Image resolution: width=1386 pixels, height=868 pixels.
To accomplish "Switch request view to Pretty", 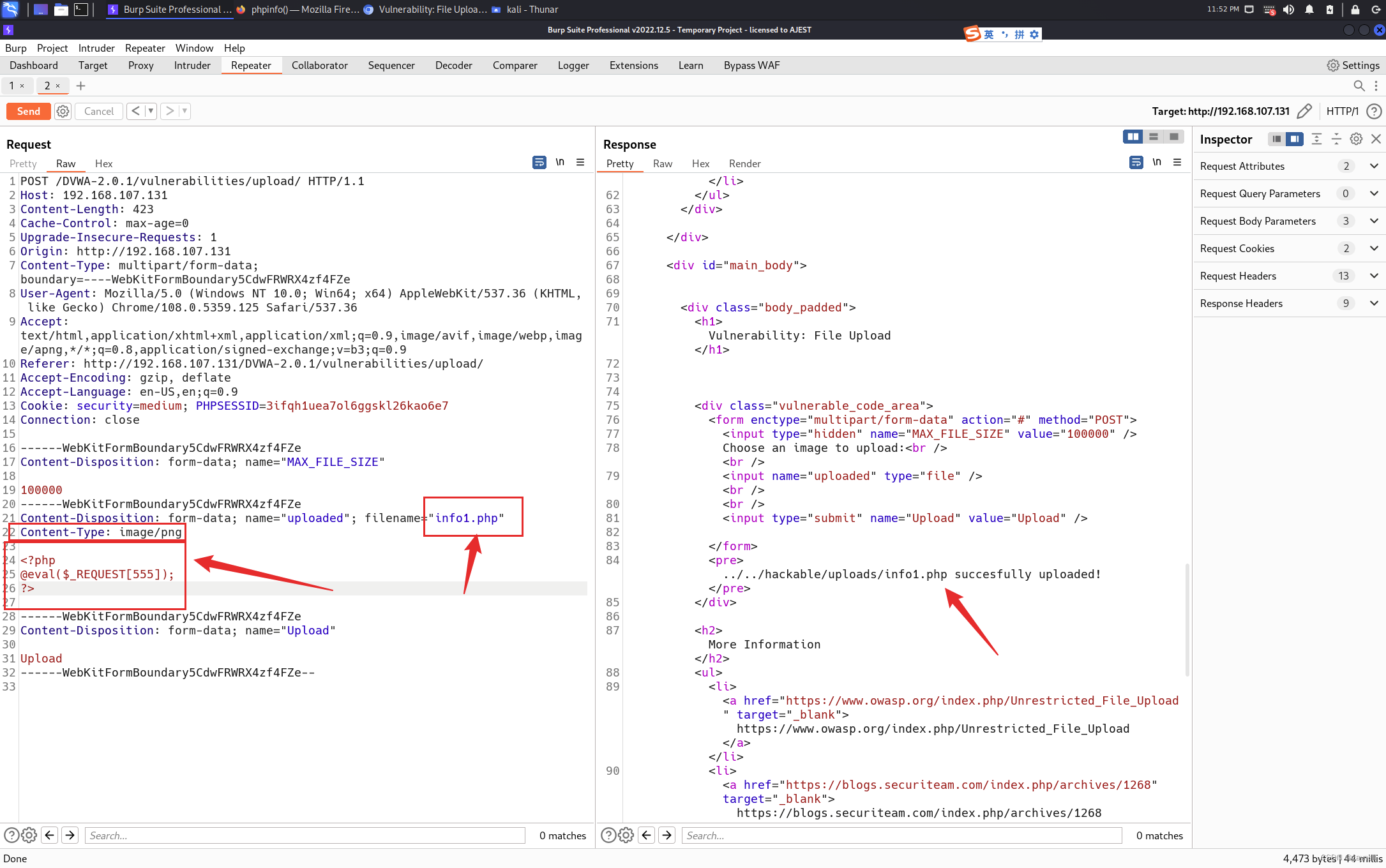I will [x=23, y=163].
